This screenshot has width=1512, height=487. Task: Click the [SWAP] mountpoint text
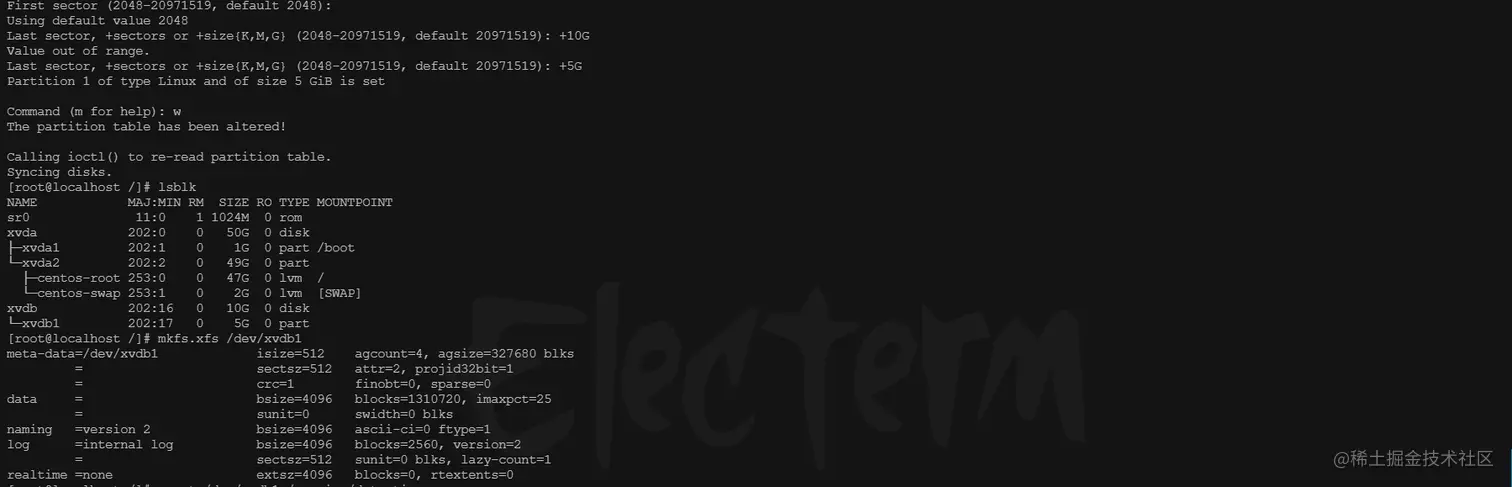coord(339,293)
